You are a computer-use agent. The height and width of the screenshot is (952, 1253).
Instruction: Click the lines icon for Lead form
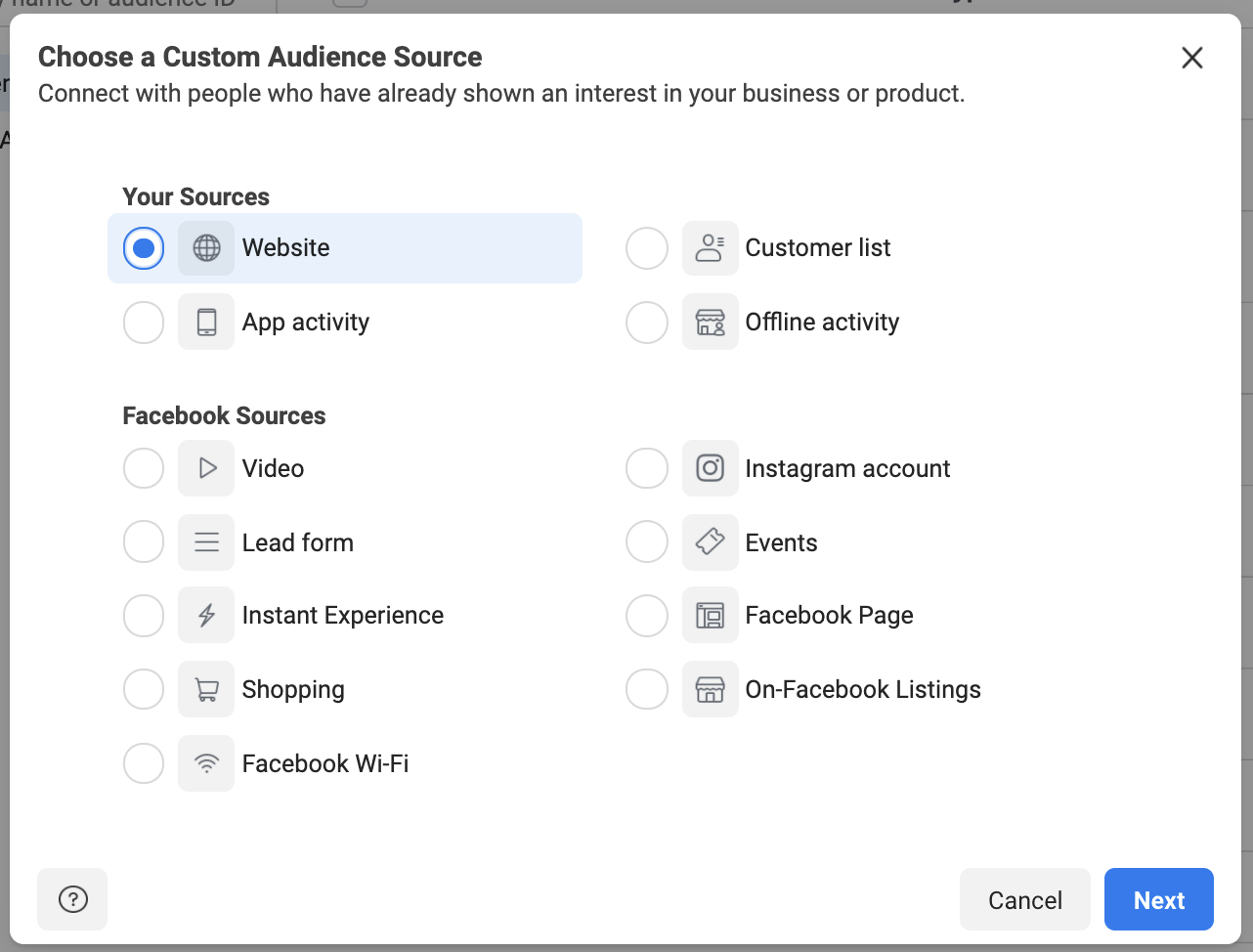tap(206, 542)
